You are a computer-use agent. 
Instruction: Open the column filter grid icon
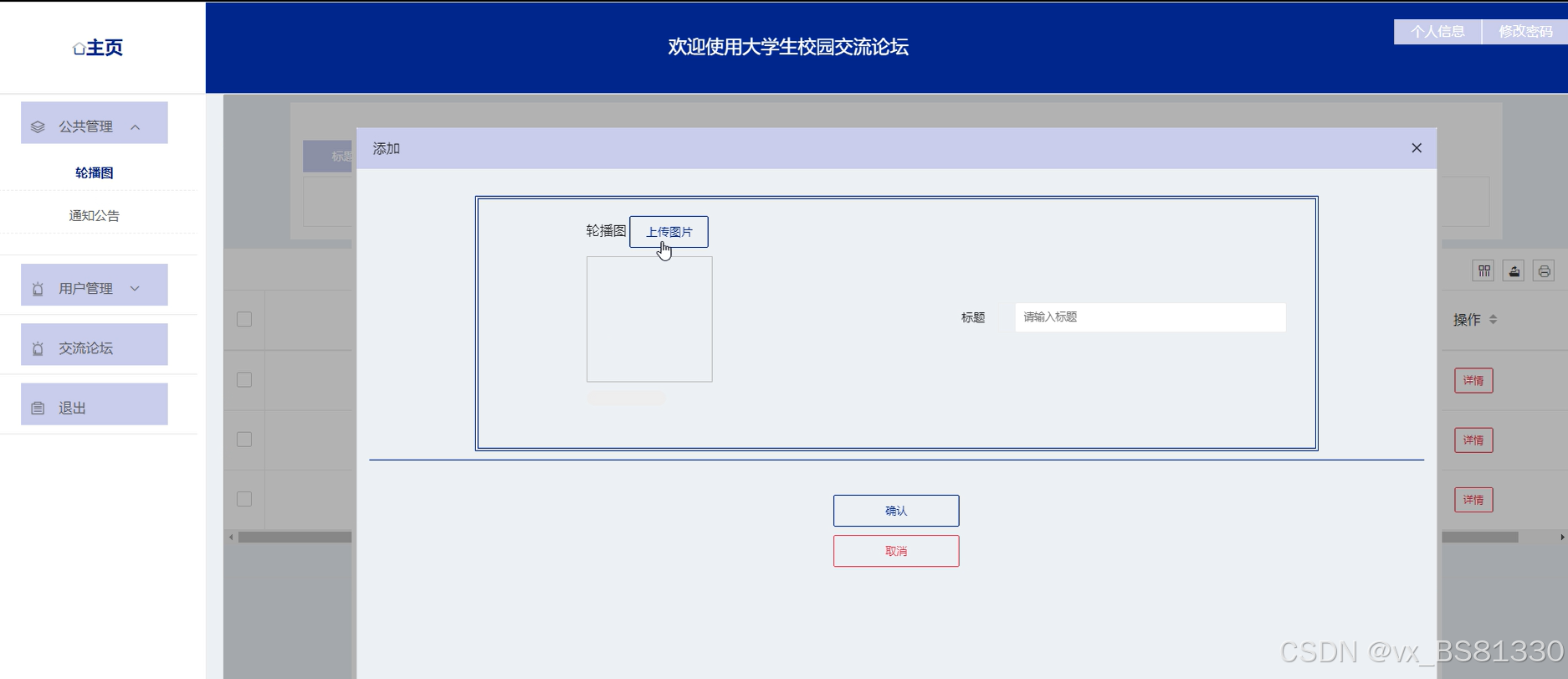coord(1484,270)
